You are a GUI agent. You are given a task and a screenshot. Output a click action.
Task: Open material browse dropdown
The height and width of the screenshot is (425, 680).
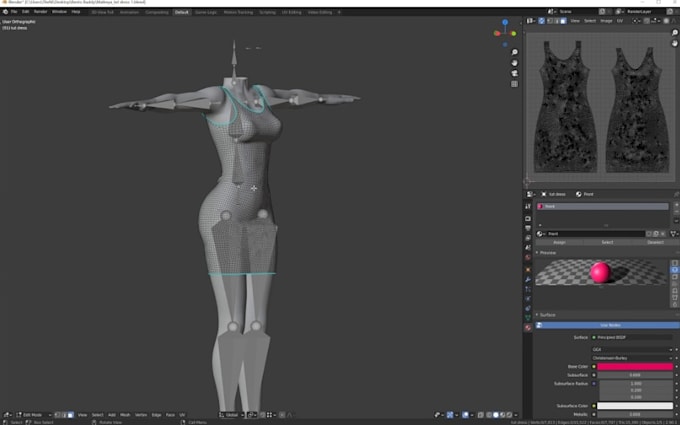[x=541, y=234]
